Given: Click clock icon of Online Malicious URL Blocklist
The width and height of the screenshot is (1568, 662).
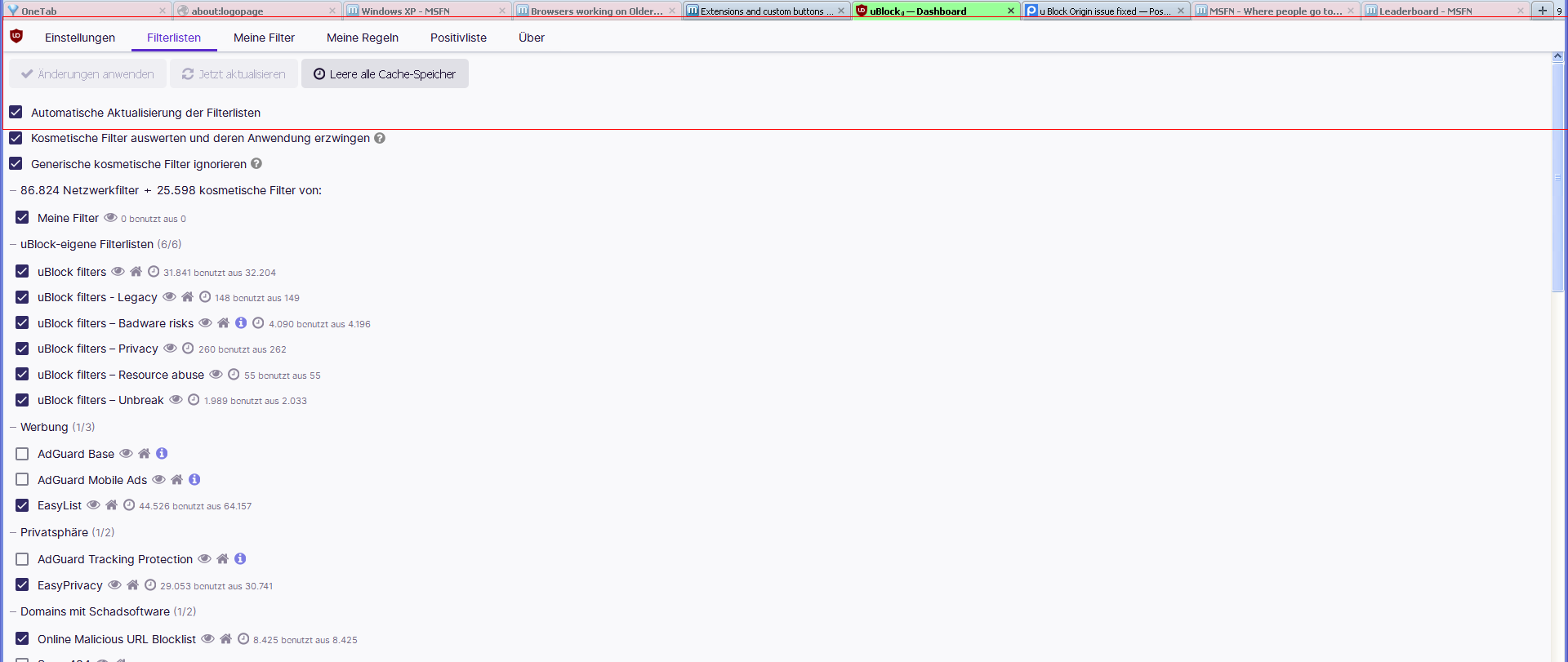Looking at the screenshot, I should 243,638.
